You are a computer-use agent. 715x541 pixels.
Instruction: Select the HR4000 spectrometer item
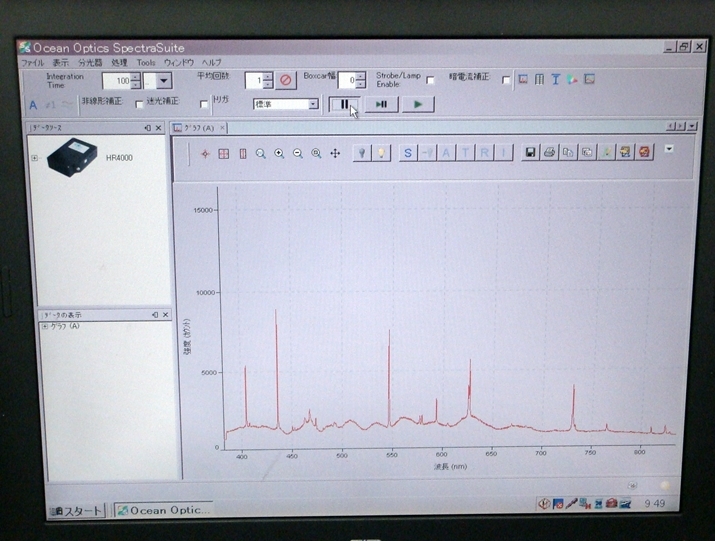pyautogui.click(x=119, y=158)
